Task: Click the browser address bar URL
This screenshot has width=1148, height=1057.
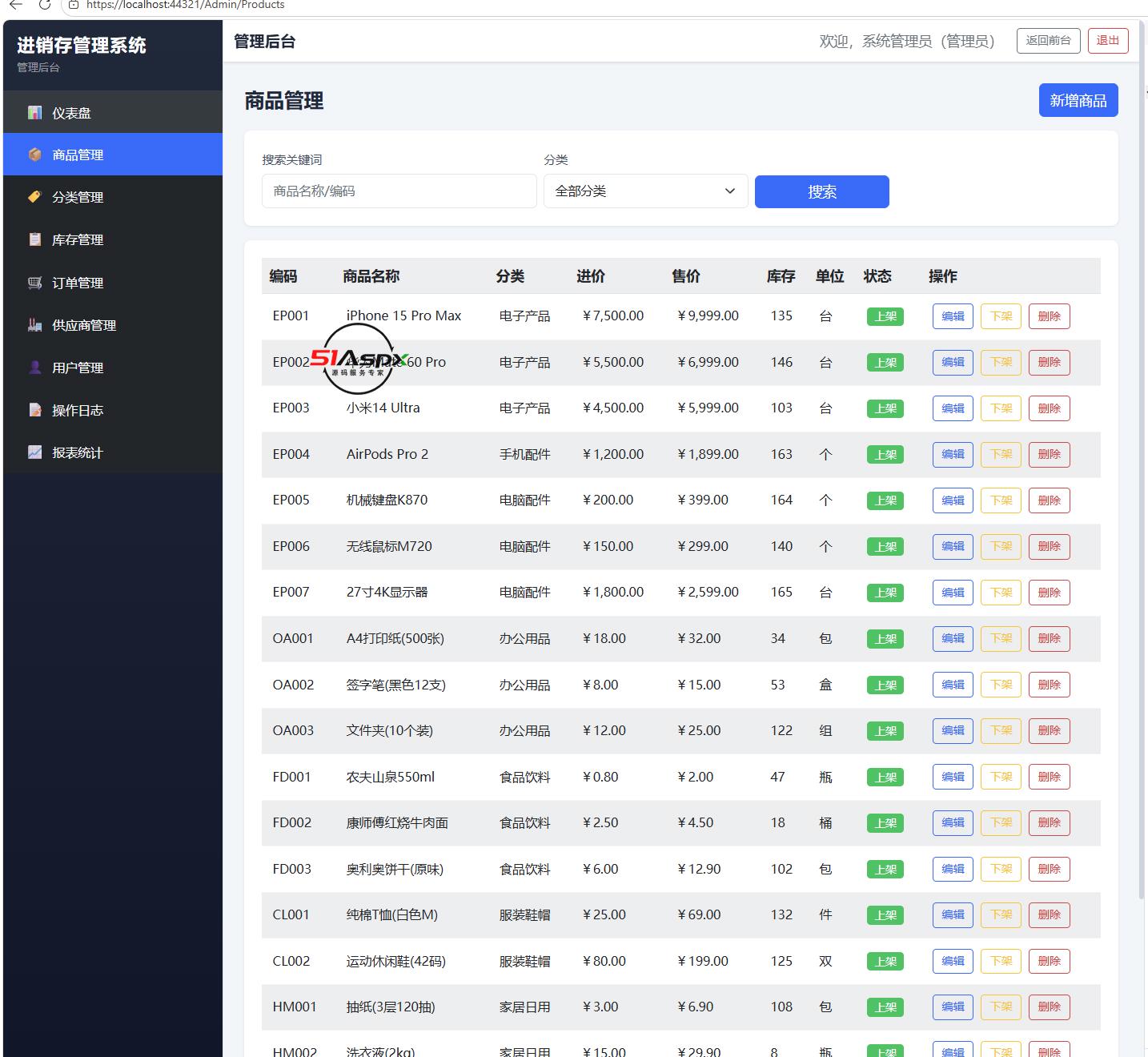Action: pos(185,5)
